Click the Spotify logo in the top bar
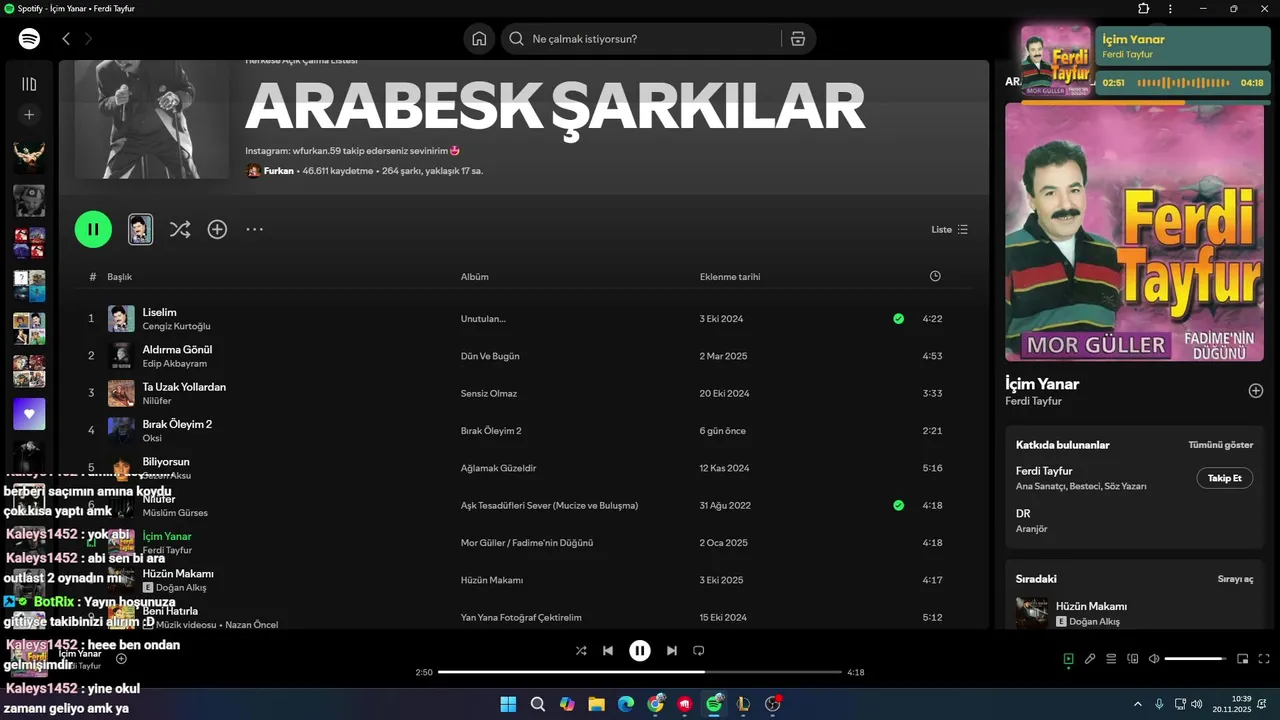The image size is (1280, 720). pos(29,39)
